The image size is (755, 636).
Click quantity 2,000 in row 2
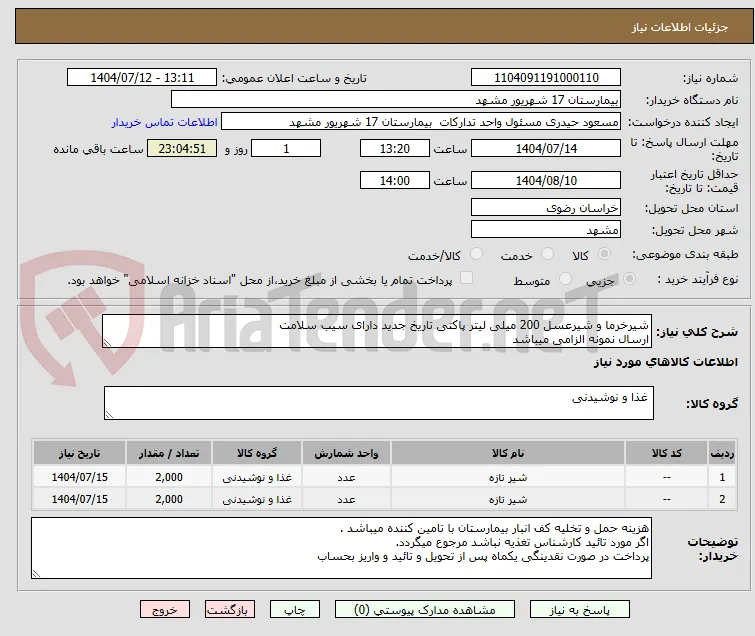(169, 499)
